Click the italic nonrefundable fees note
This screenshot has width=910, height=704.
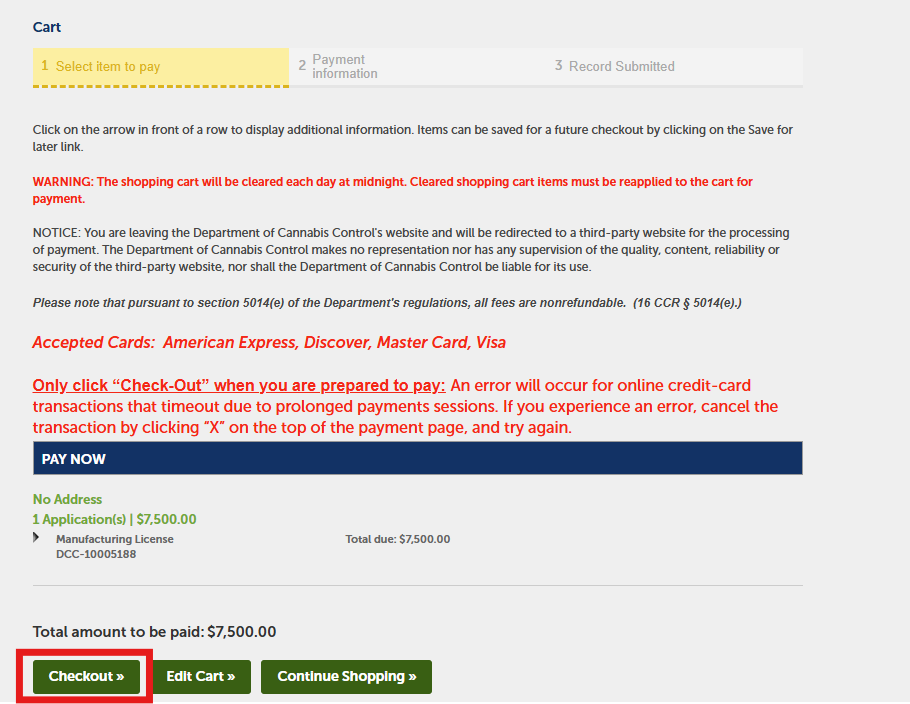click(x=387, y=303)
